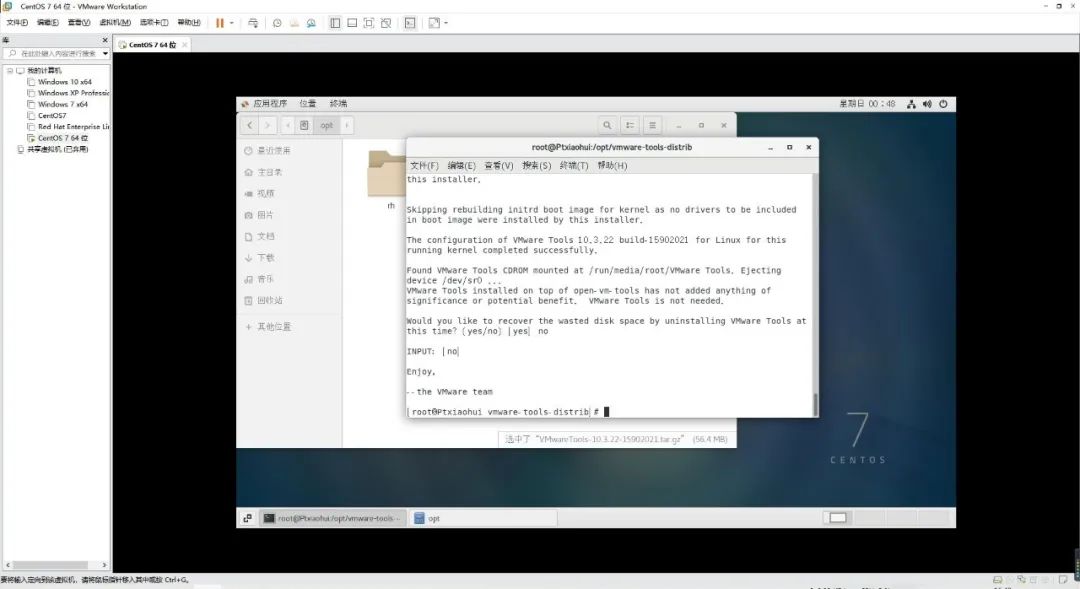
Task: Select Red Hat Enterprise Linux in the library
Action: pos(68,127)
